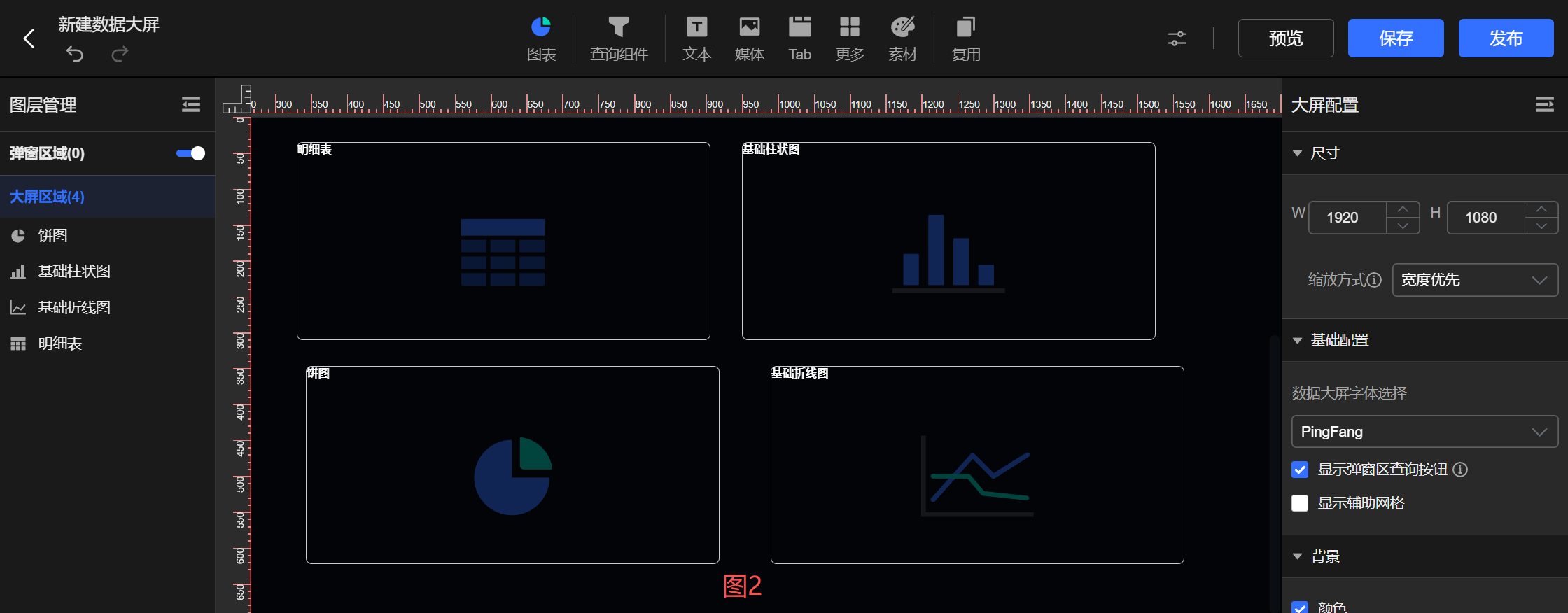Viewport: 1568px width, 613px height.
Task: Click the 保存 save button
Action: click(x=1395, y=38)
